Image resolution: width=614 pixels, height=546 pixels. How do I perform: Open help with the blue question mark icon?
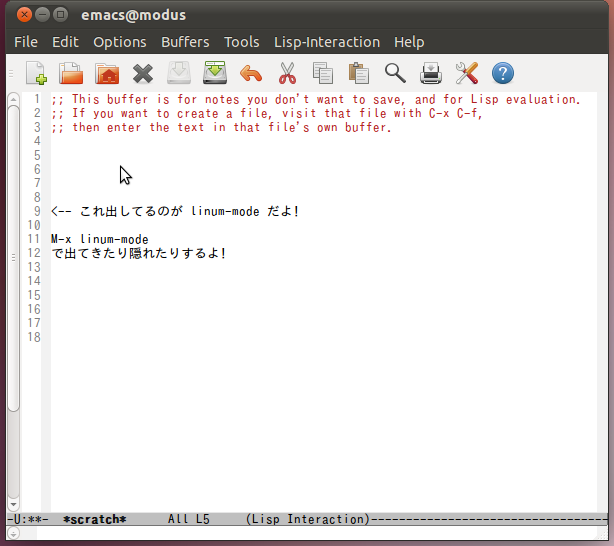pyautogui.click(x=503, y=73)
